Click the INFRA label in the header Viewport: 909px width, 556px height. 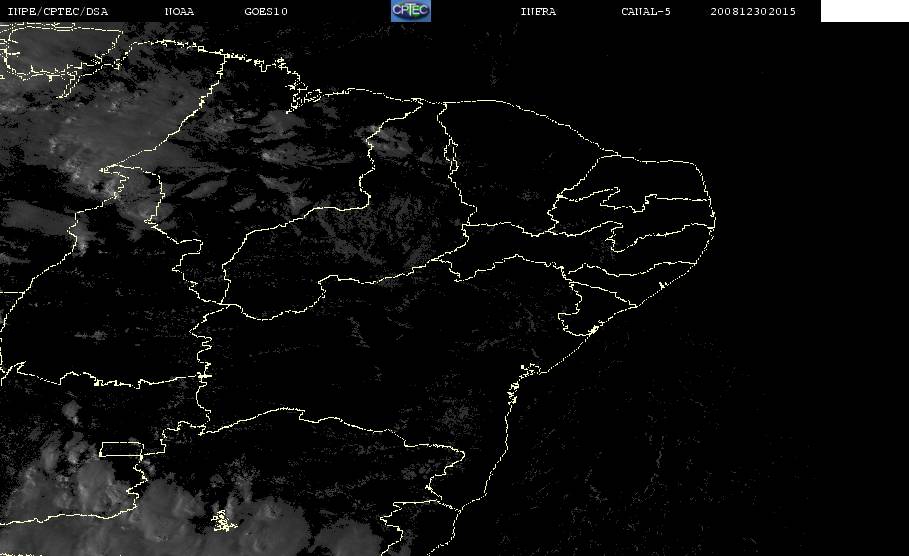[x=538, y=11]
